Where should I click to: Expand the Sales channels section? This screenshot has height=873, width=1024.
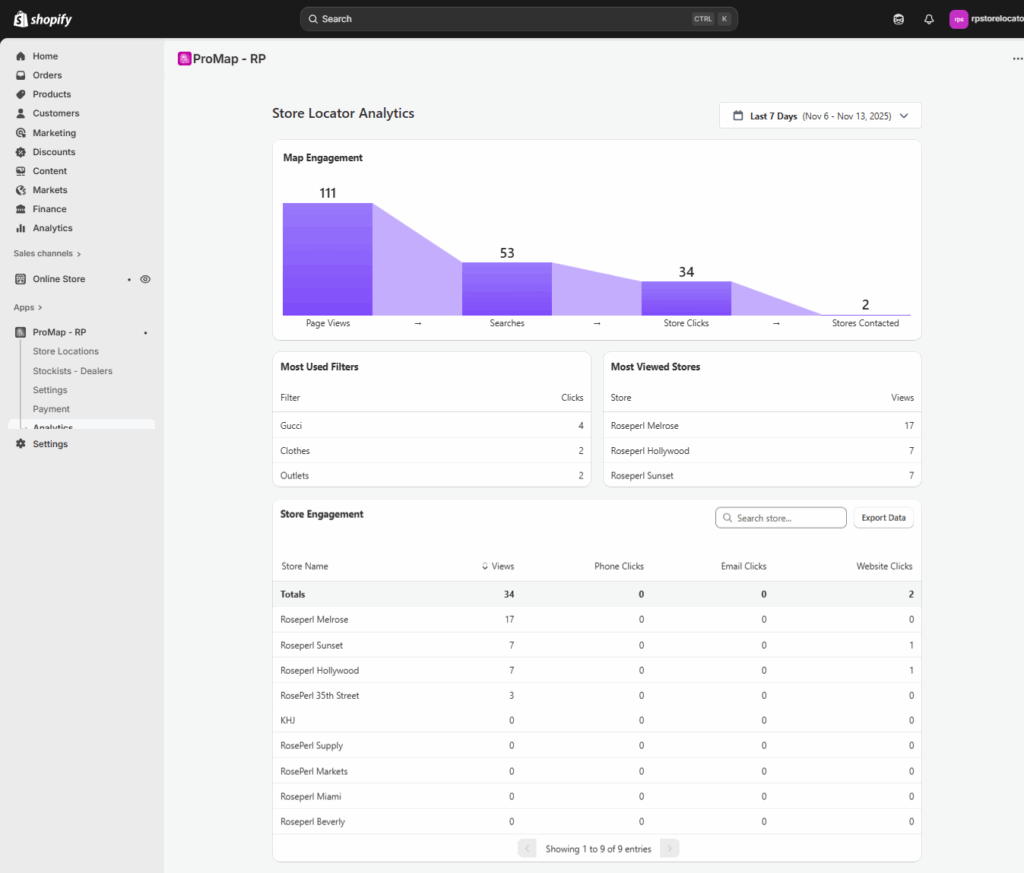tap(47, 254)
